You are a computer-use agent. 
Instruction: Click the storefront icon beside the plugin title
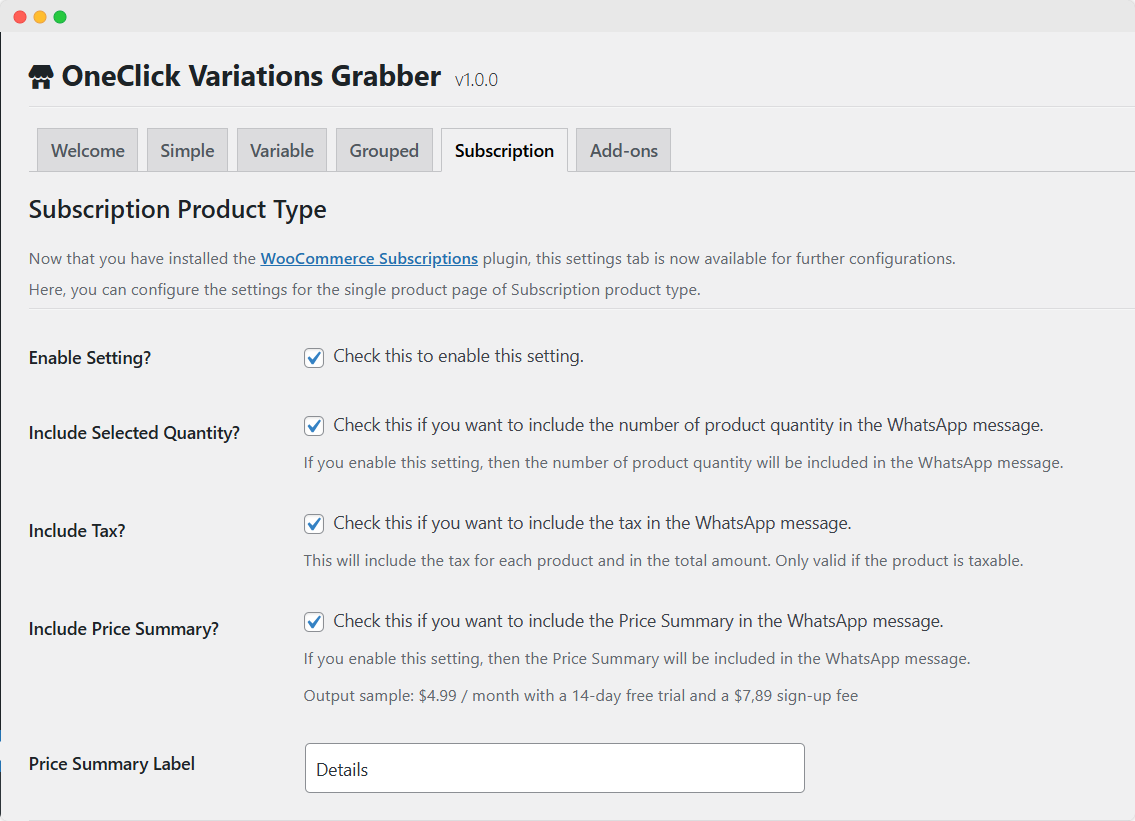39,74
